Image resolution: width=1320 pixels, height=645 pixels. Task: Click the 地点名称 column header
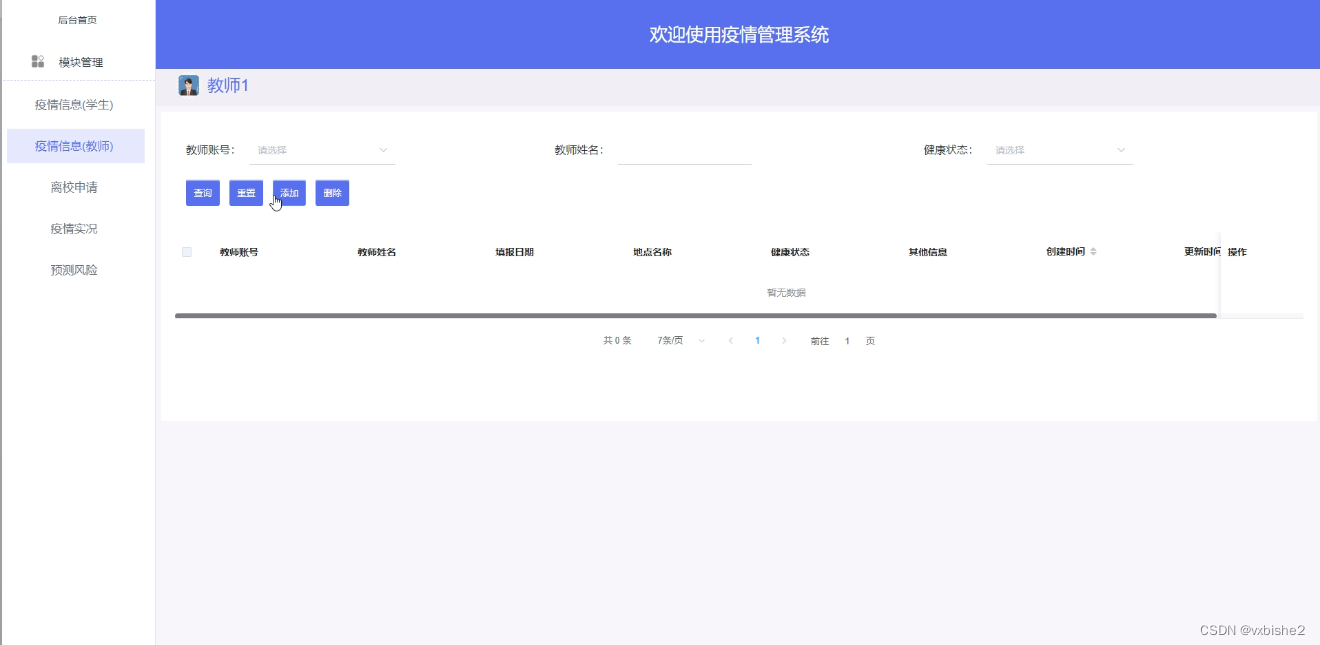pos(653,252)
